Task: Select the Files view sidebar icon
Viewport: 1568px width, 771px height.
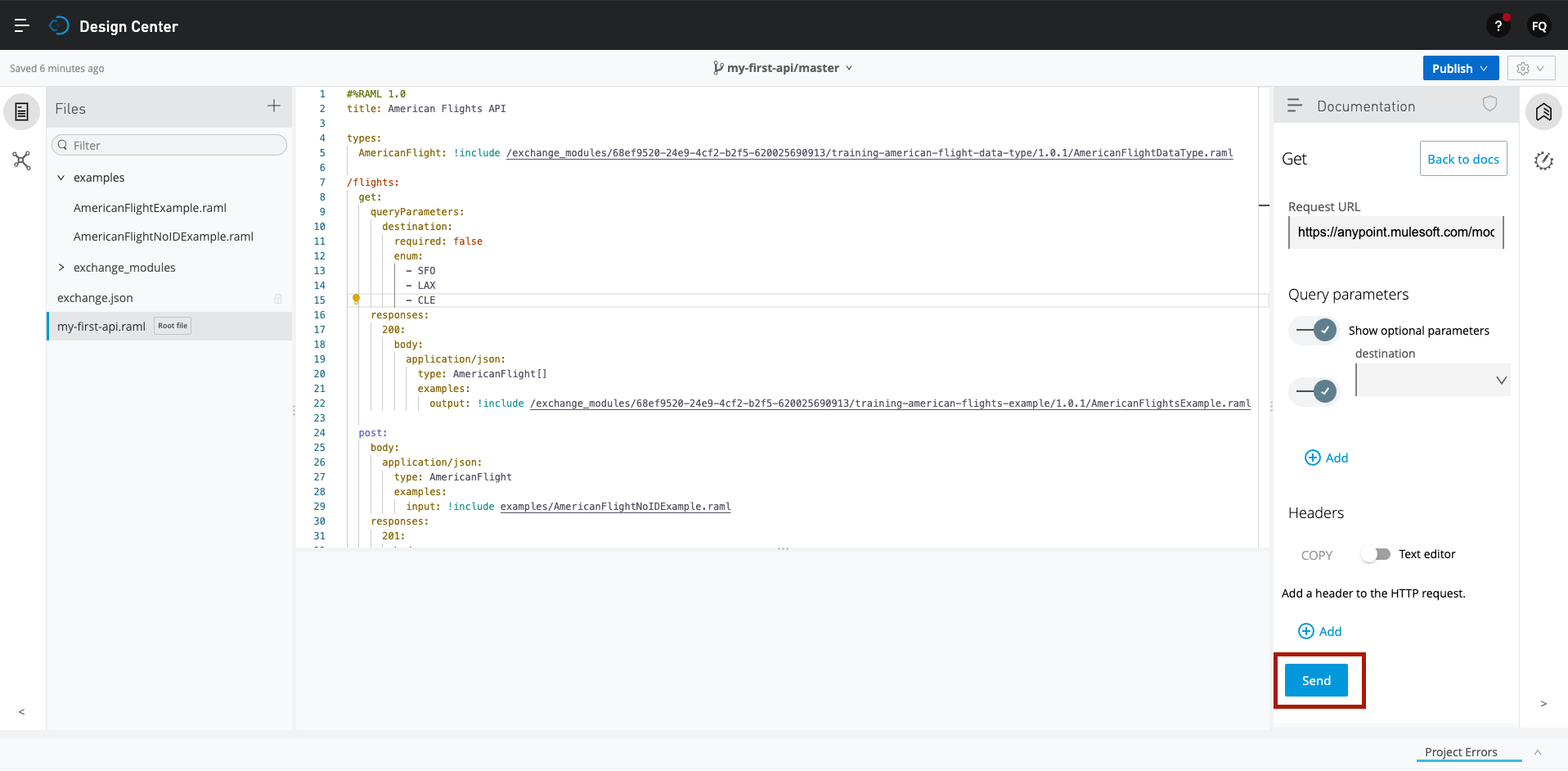Action: coord(22,111)
